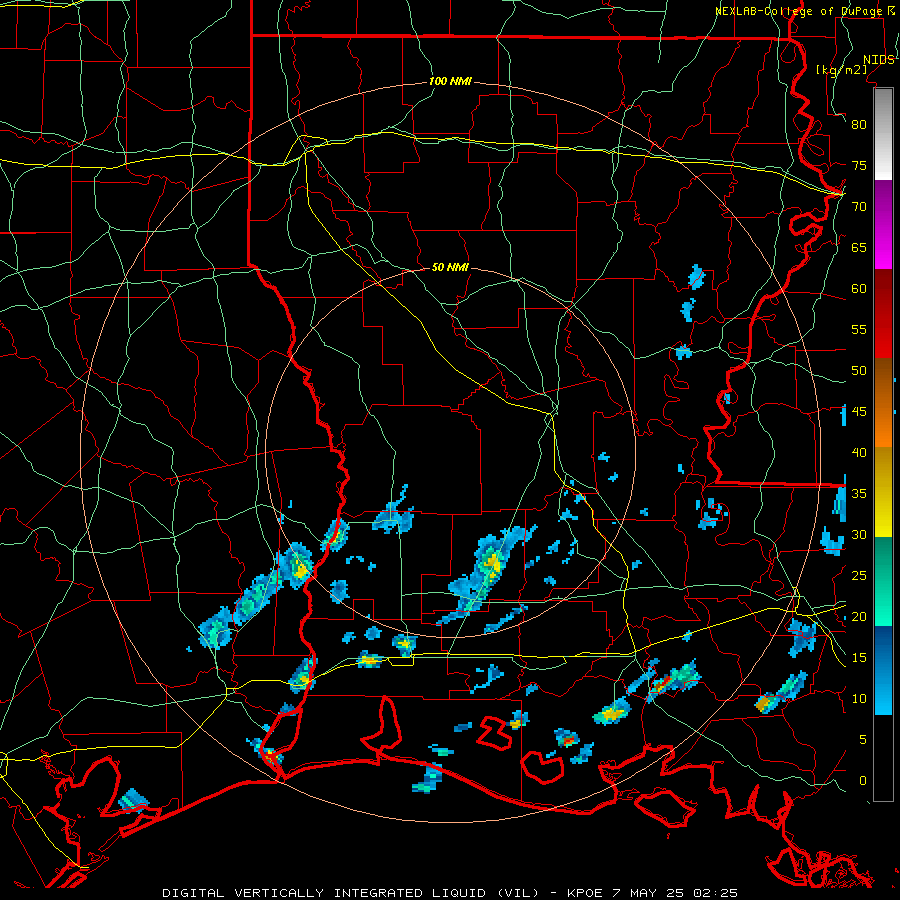Image resolution: width=900 pixels, height=900 pixels.
Task: Pick the yellow band of the color bar
Action: coord(883,492)
